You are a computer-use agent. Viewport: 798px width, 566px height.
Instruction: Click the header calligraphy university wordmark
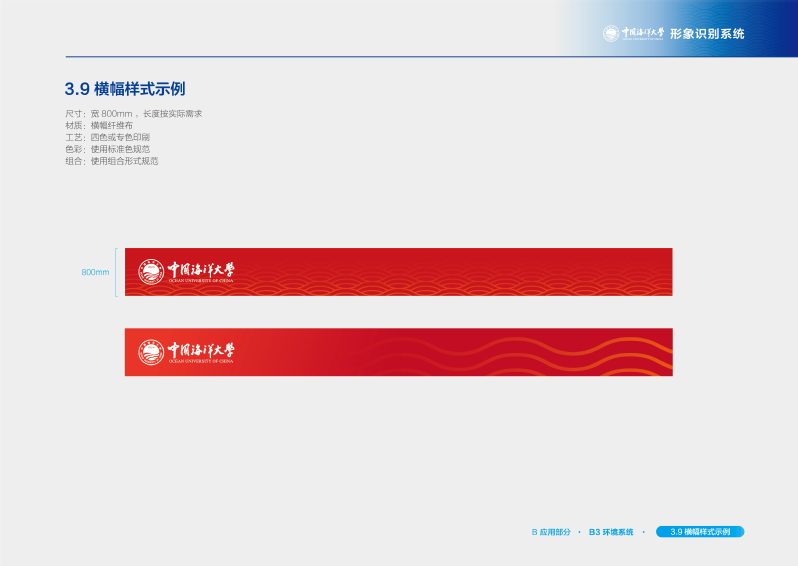(x=642, y=33)
